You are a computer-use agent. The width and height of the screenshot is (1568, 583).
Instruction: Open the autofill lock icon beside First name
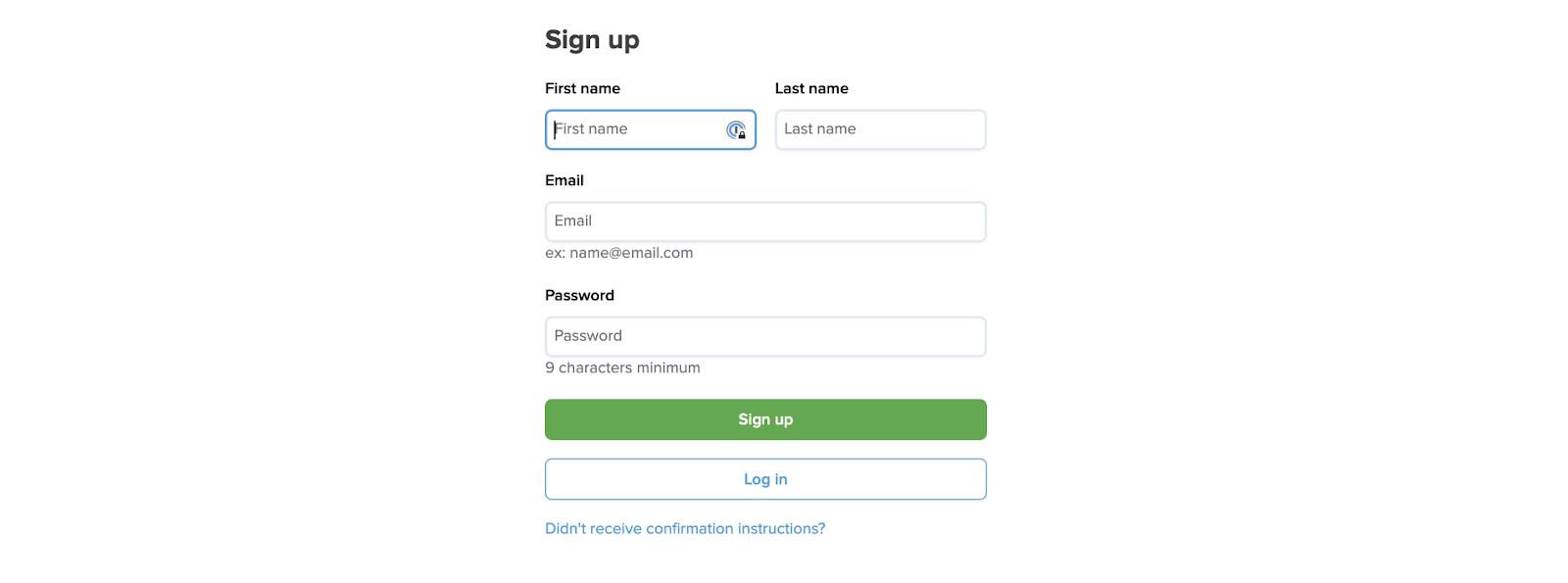[x=736, y=130]
